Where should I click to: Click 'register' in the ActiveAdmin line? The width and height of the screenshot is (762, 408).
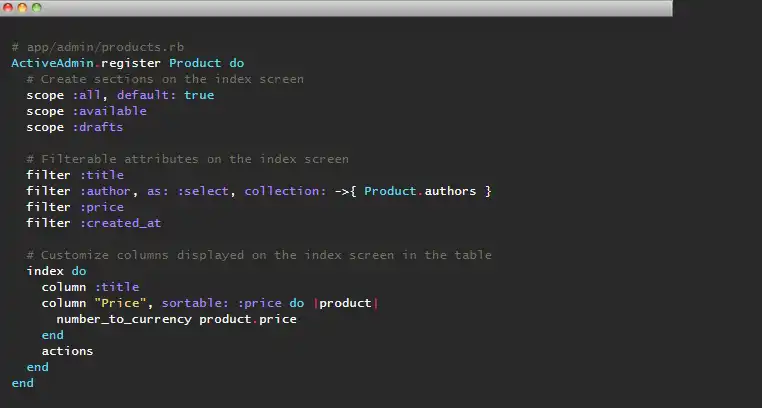pos(131,63)
